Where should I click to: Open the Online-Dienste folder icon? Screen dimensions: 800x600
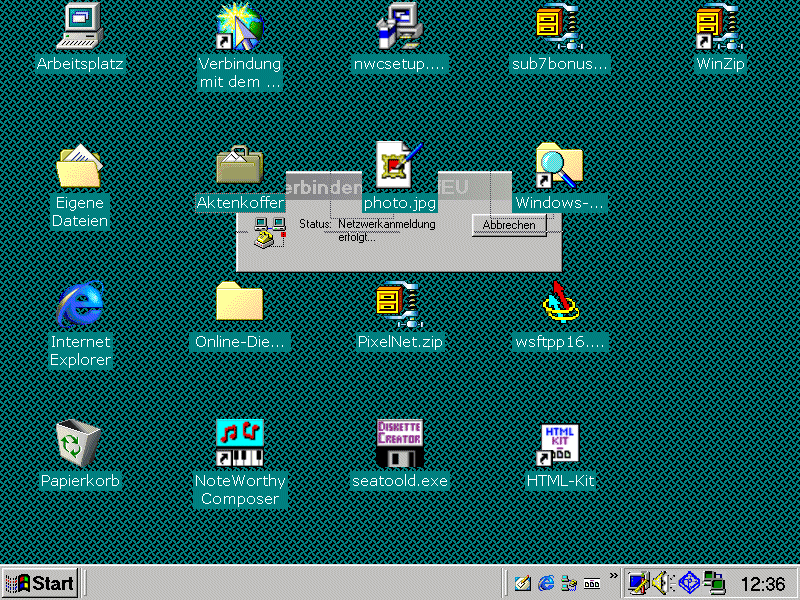point(240,304)
